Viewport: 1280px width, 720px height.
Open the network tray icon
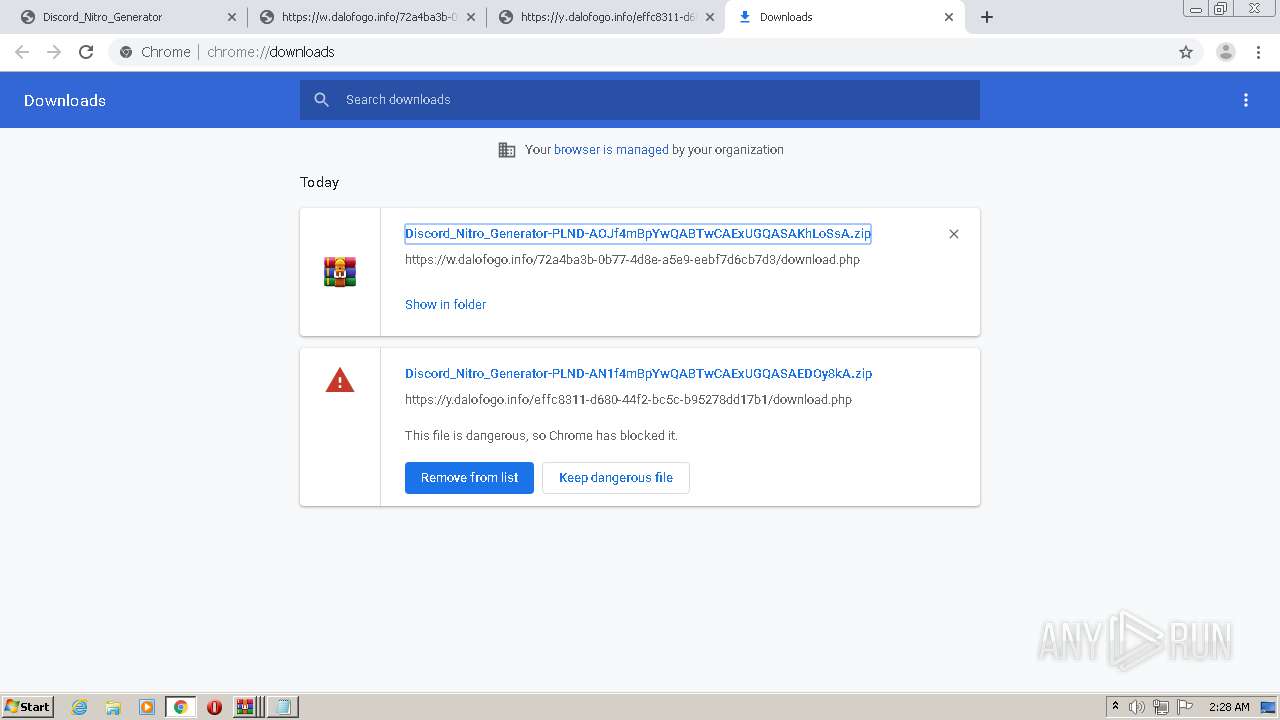(1161, 707)
